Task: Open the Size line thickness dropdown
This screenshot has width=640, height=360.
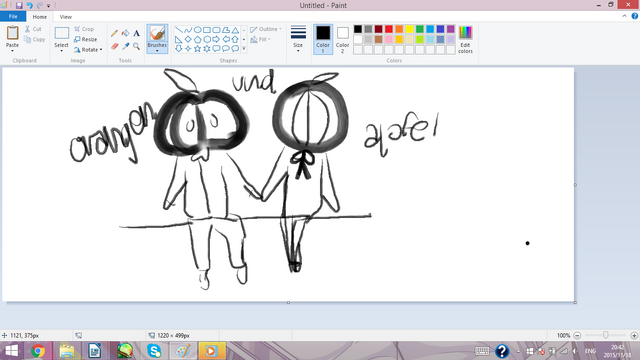Action: click(298, 39)
